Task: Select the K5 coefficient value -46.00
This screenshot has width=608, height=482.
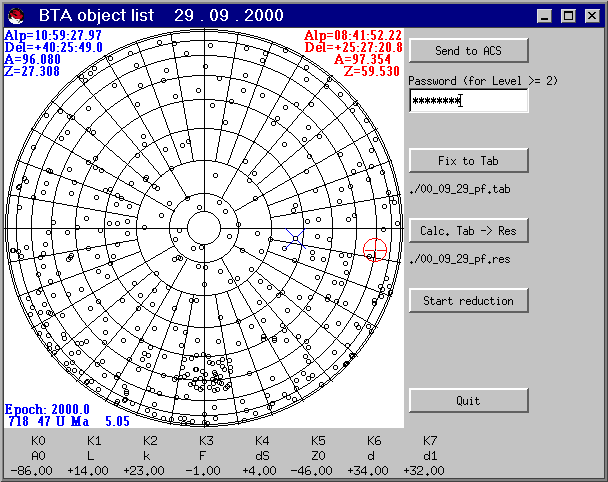Action: [318, 469]
